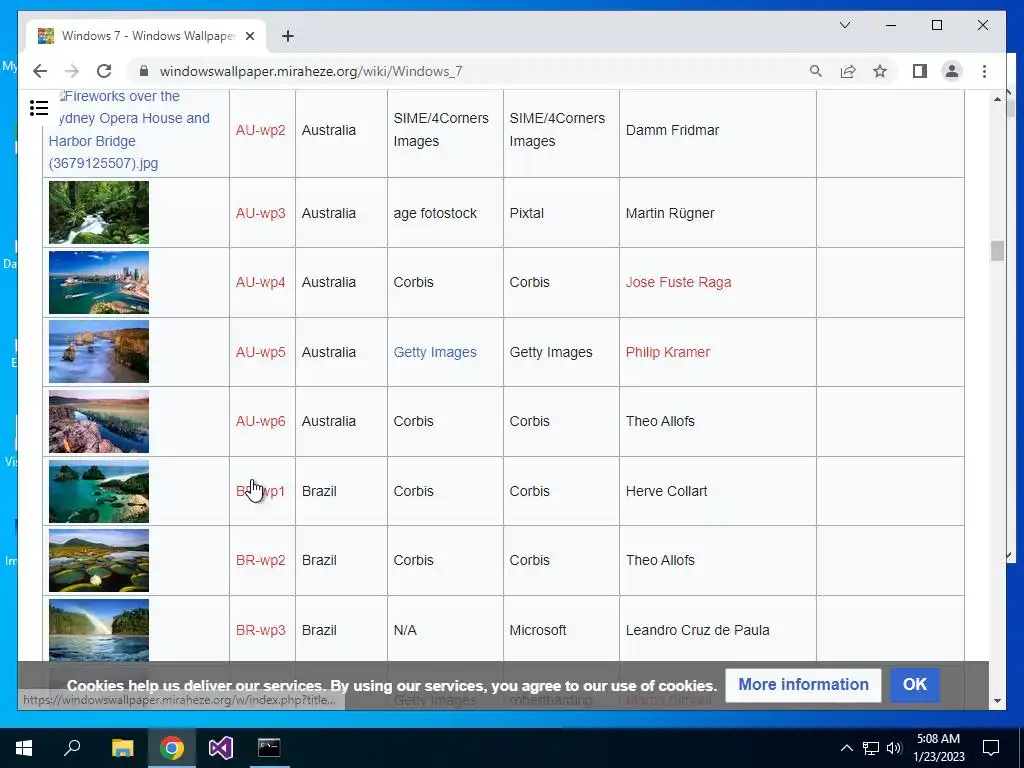The height and width of the screenshot is (768, 1024).
Task: Open the Windows Start menu
Action: (24, 748)
